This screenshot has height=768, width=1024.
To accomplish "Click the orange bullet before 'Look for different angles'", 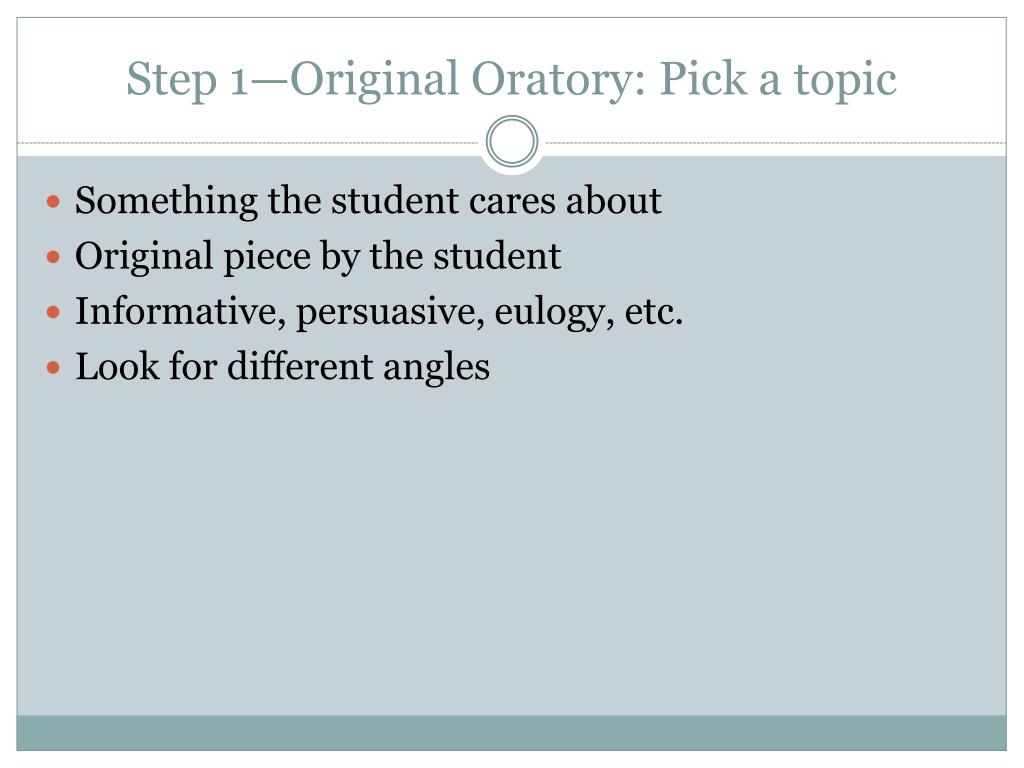I will (54, 368).
